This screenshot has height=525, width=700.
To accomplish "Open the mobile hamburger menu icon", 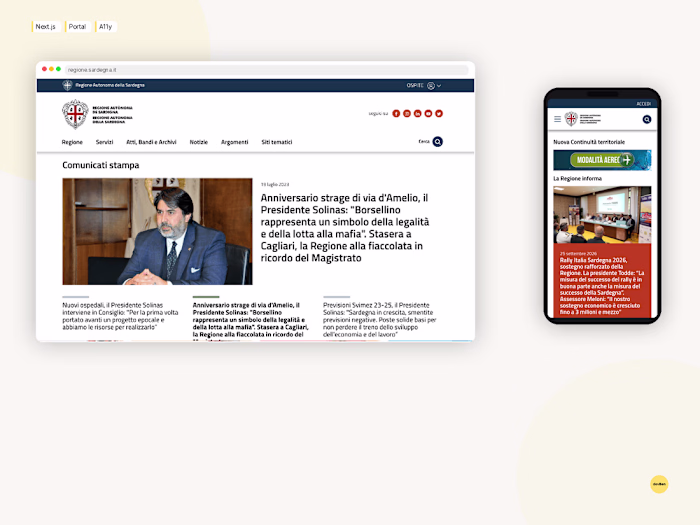I will click(558, 119).
